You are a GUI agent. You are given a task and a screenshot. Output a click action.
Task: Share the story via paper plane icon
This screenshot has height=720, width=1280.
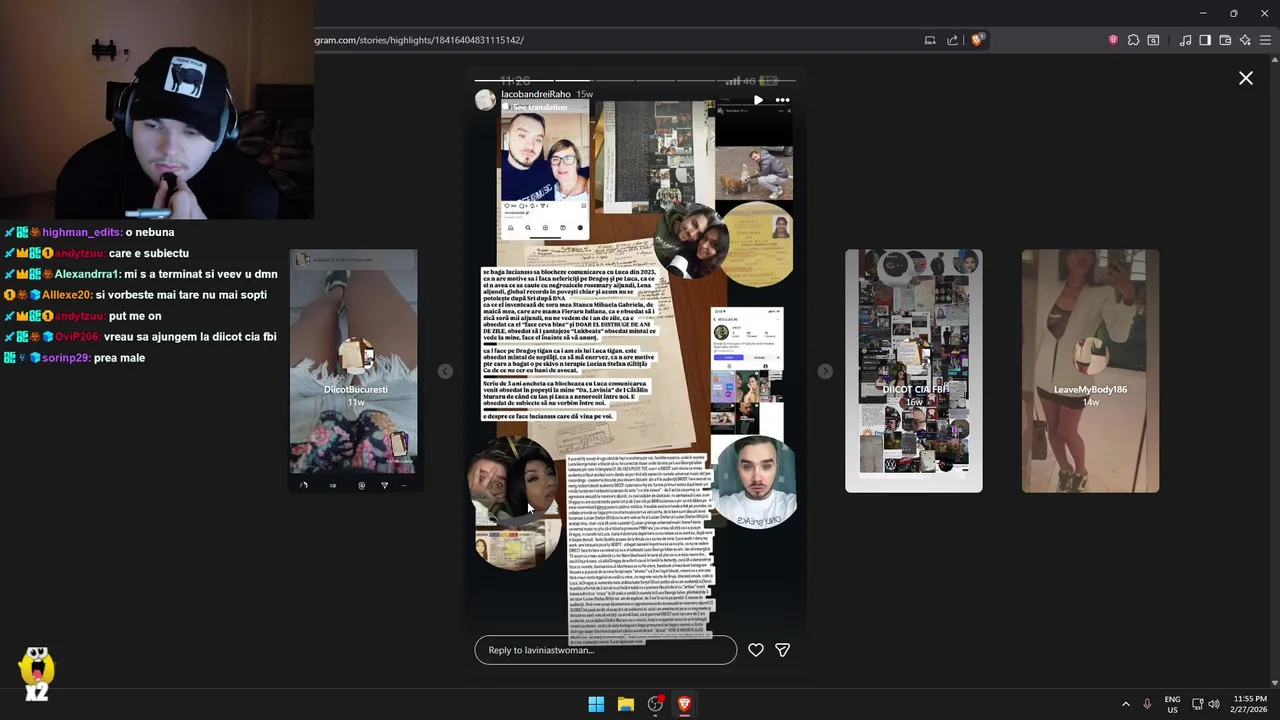783,650
